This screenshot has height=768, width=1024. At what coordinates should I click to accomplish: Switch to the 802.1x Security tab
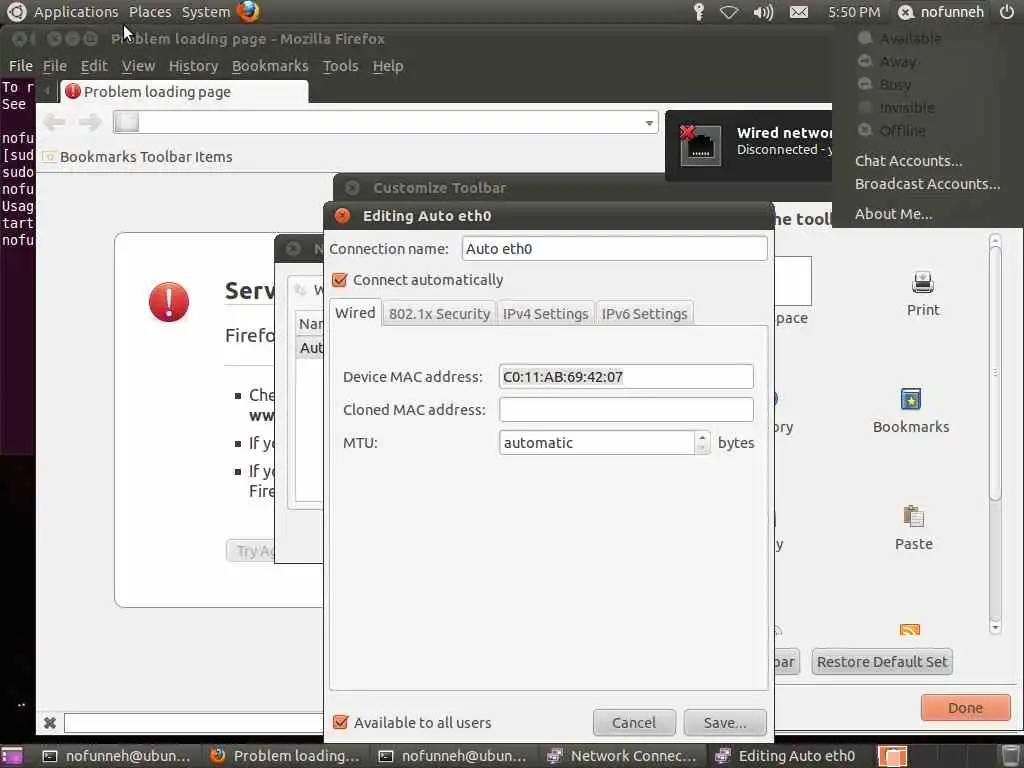[439, 314]
